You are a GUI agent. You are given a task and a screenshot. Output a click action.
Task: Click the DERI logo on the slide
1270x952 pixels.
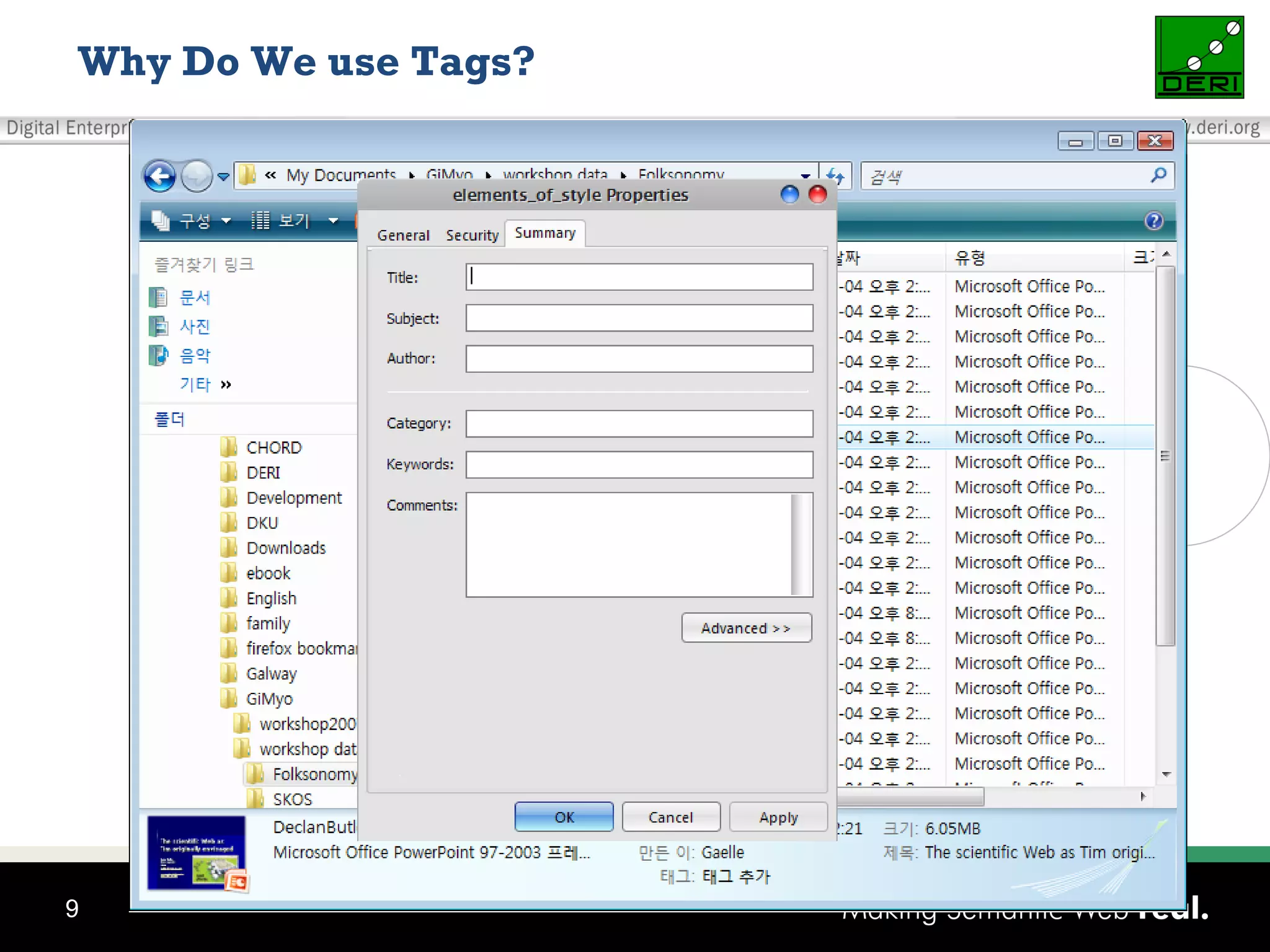(x=1199, y=57)
